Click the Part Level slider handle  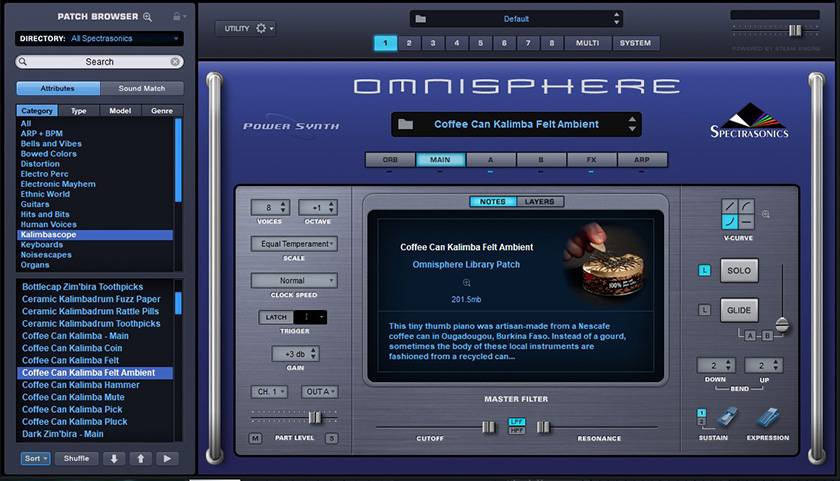click(315, 418)
